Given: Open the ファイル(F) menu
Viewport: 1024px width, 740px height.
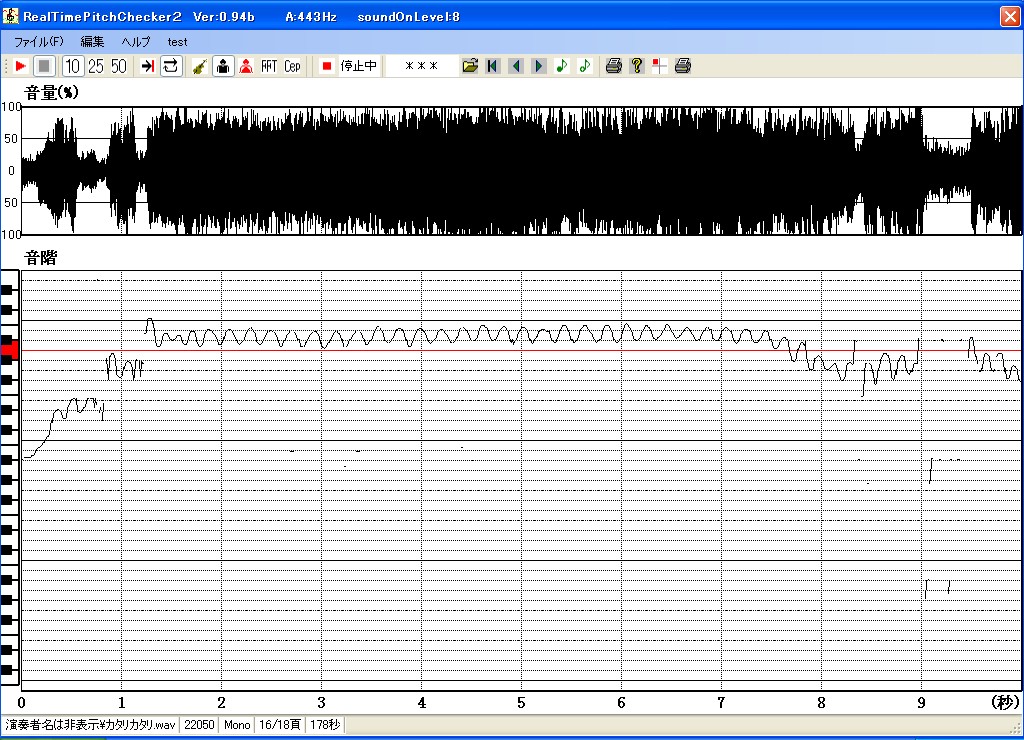Looking at the screenshot, I should click(39, 42).
